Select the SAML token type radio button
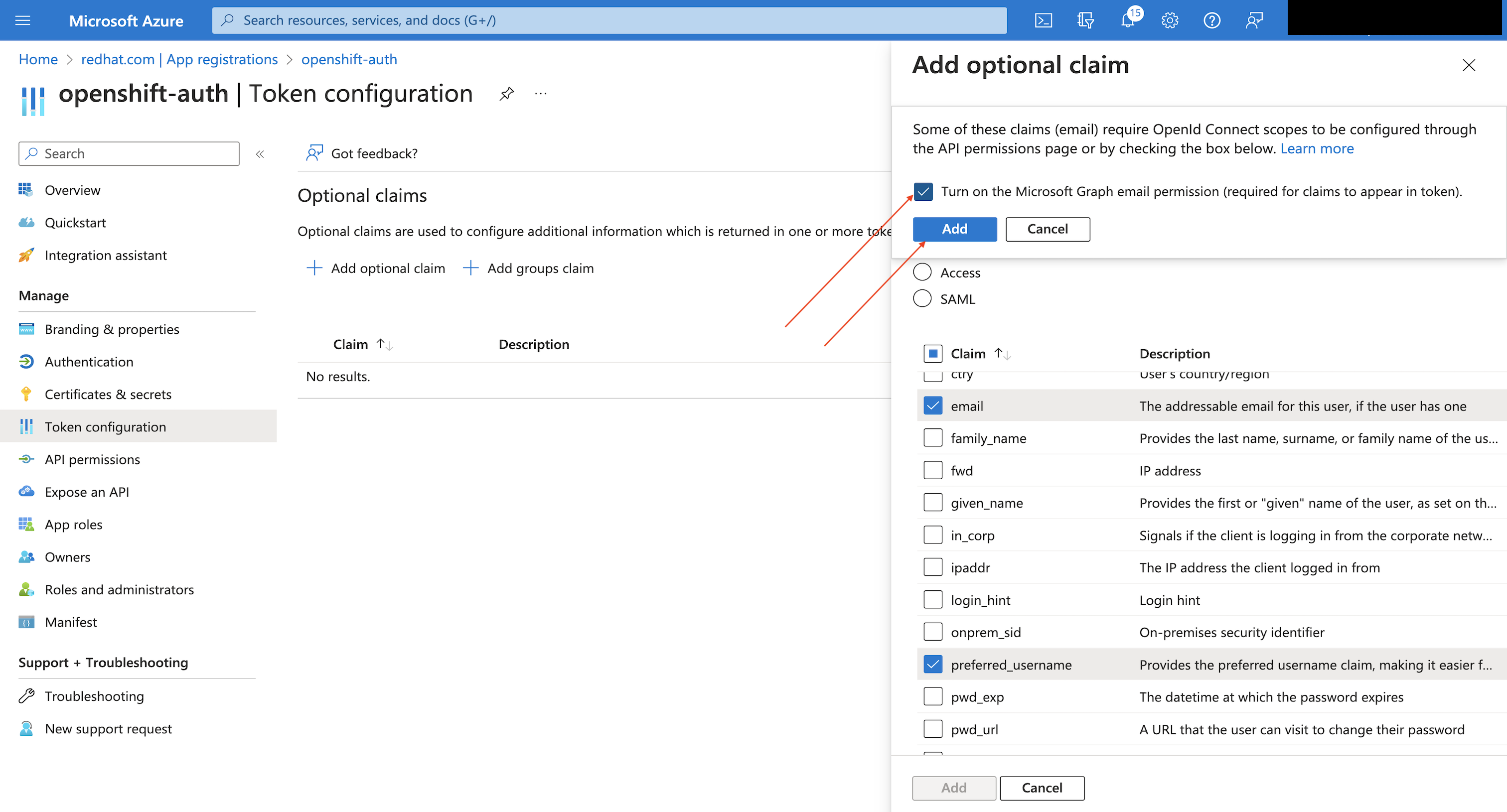Screen dimensions: 1507x812 (x=921, y=297)
